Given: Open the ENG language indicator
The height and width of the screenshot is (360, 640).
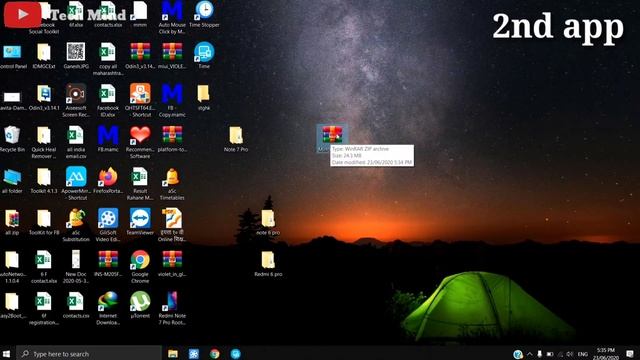Looking at the screenshot, I should [582, 354].
